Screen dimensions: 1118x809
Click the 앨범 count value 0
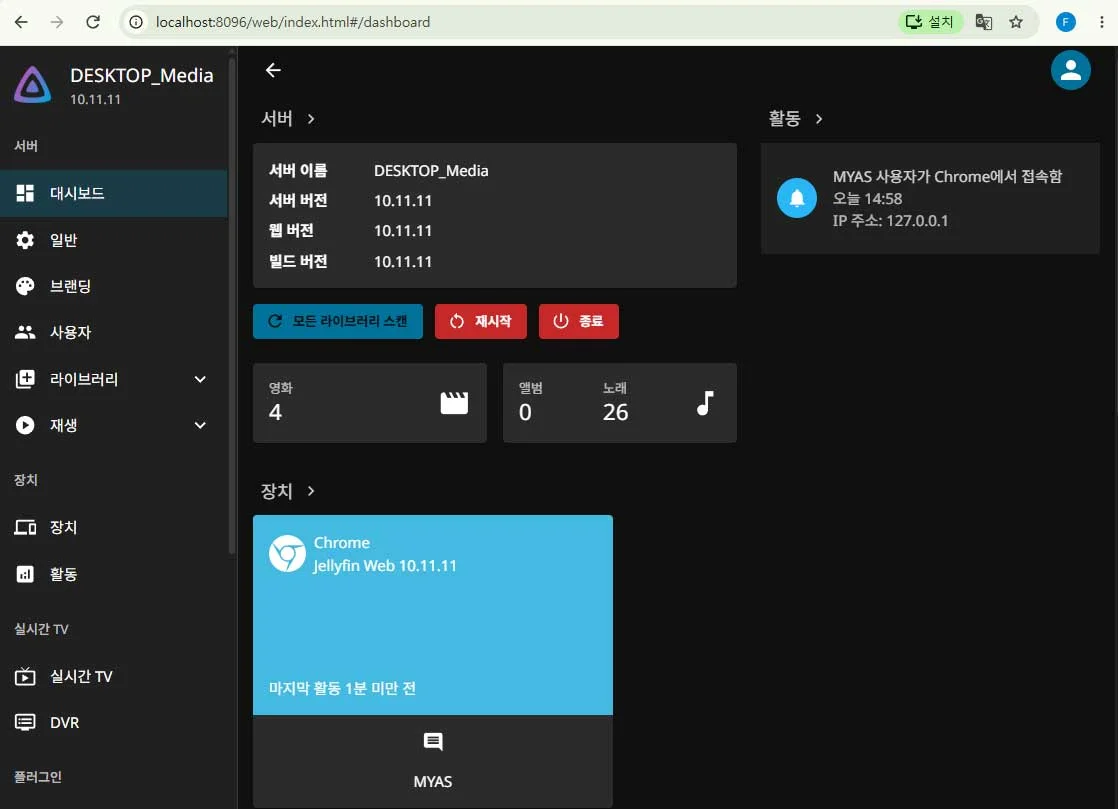525,413
